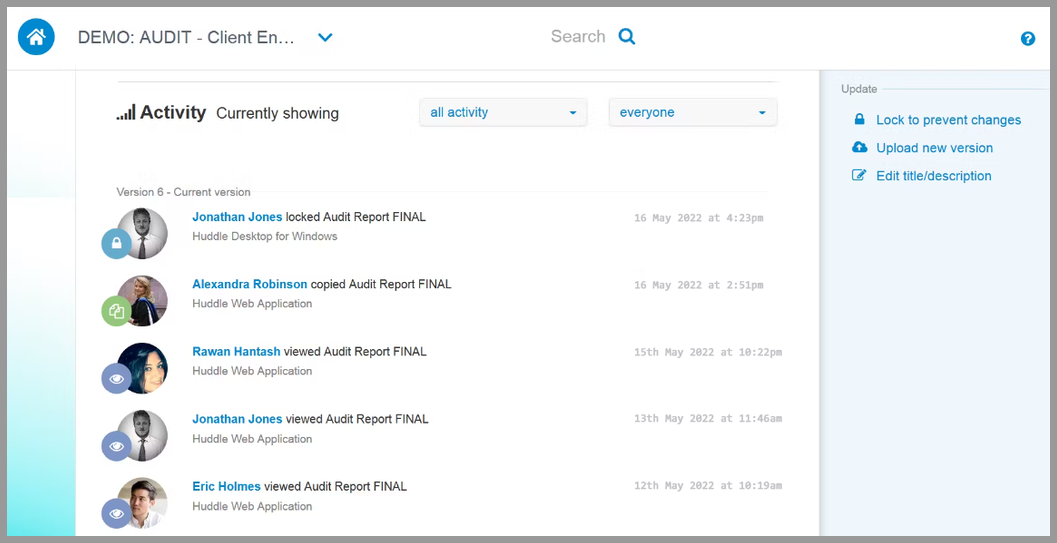Click the lock badge on Jonathan Jones's avatar

click(117, 243)
